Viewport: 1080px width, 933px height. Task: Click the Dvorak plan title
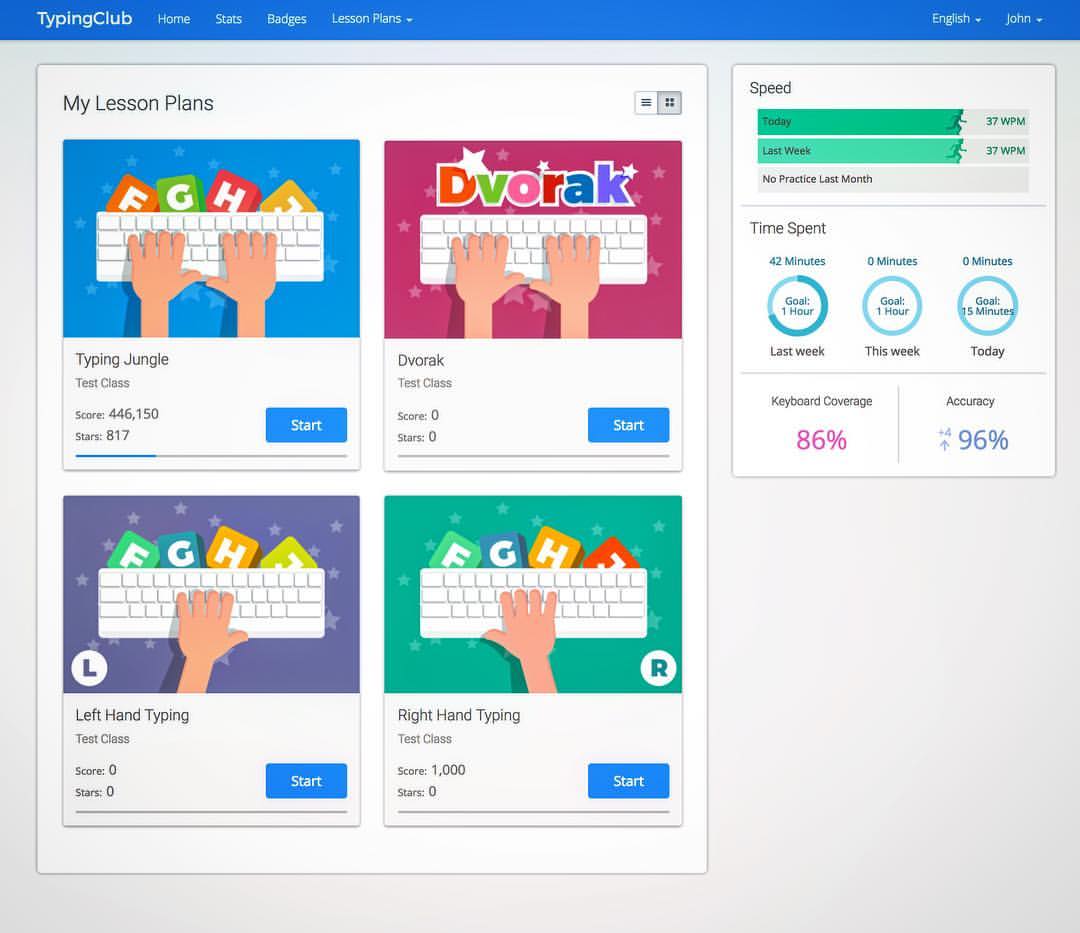point(421,360)
